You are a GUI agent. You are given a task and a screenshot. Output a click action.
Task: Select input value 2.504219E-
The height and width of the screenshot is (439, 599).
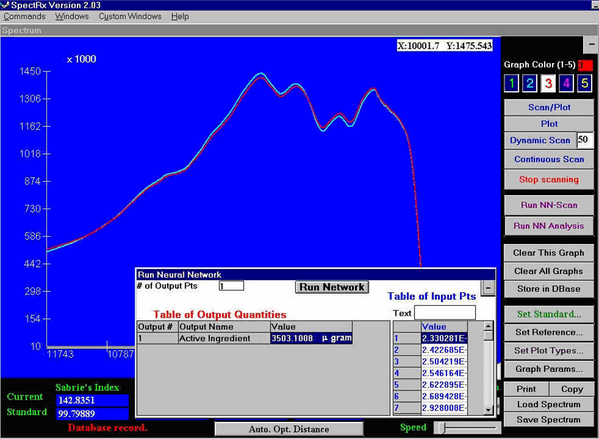tap(444, 361)
